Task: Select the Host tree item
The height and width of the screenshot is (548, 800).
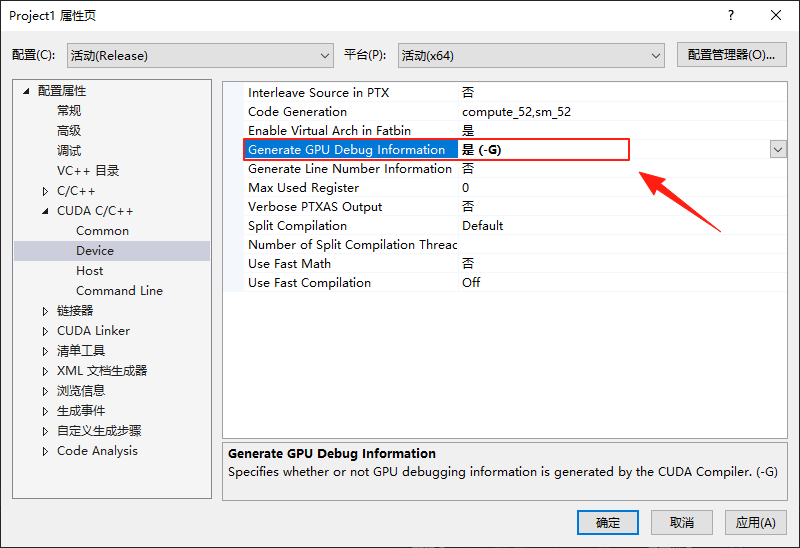Action: click(89, 271)
